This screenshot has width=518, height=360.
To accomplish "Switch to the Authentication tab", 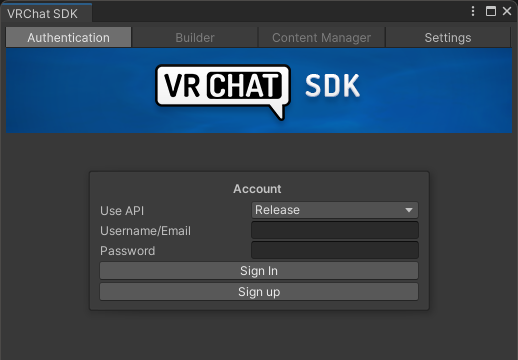I will coord(69,37).
